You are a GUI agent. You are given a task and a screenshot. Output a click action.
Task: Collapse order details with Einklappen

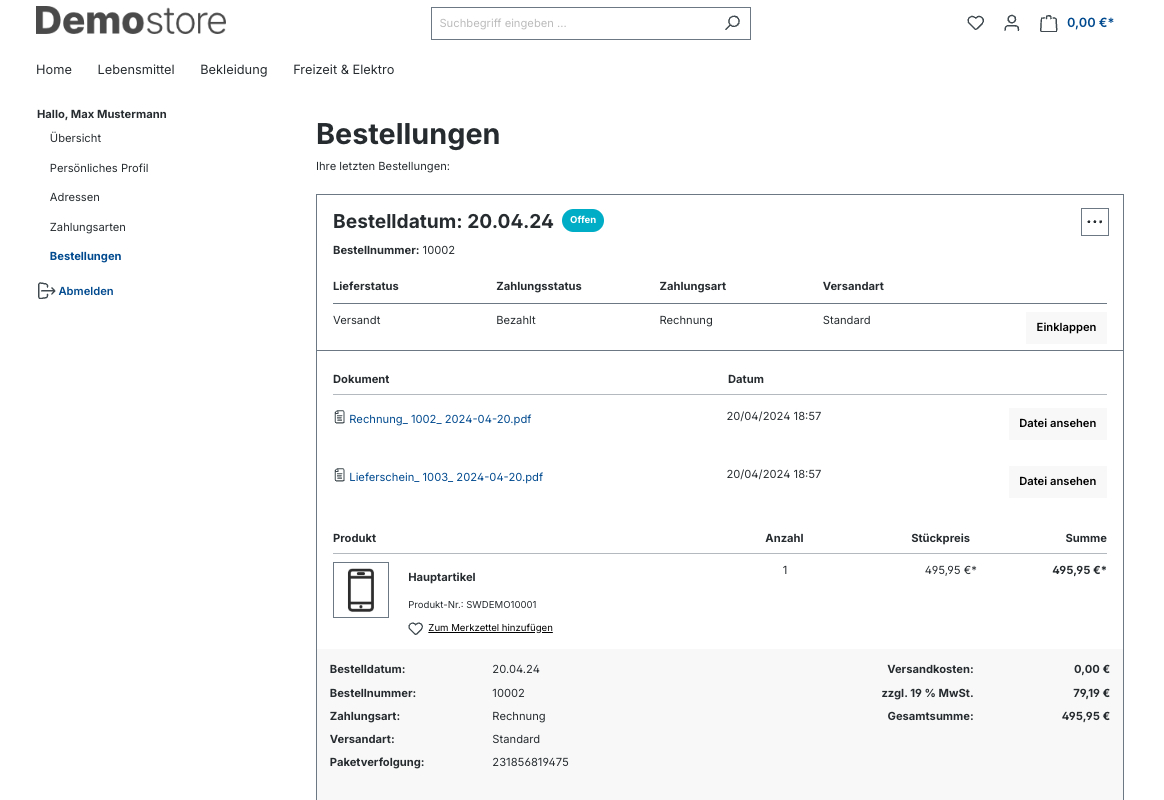(1066, 327)
